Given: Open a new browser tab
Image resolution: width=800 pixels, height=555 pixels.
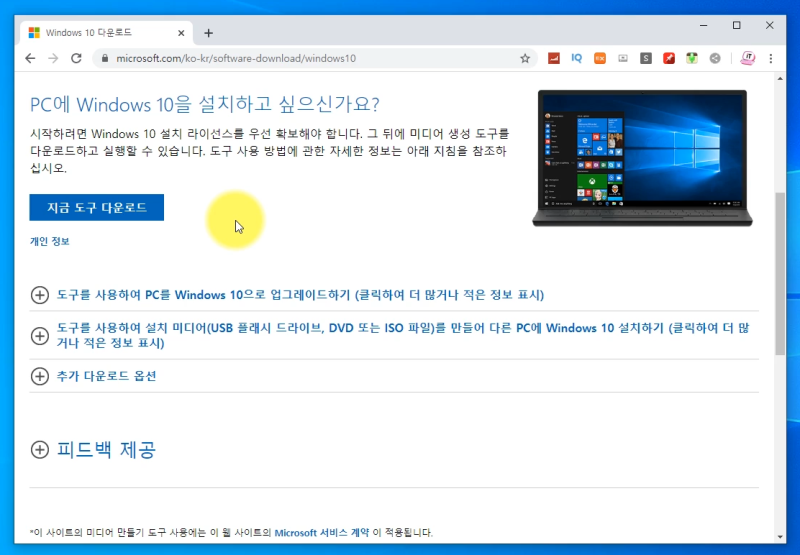Looking at the screenshot, I should (x=208, y=33).
